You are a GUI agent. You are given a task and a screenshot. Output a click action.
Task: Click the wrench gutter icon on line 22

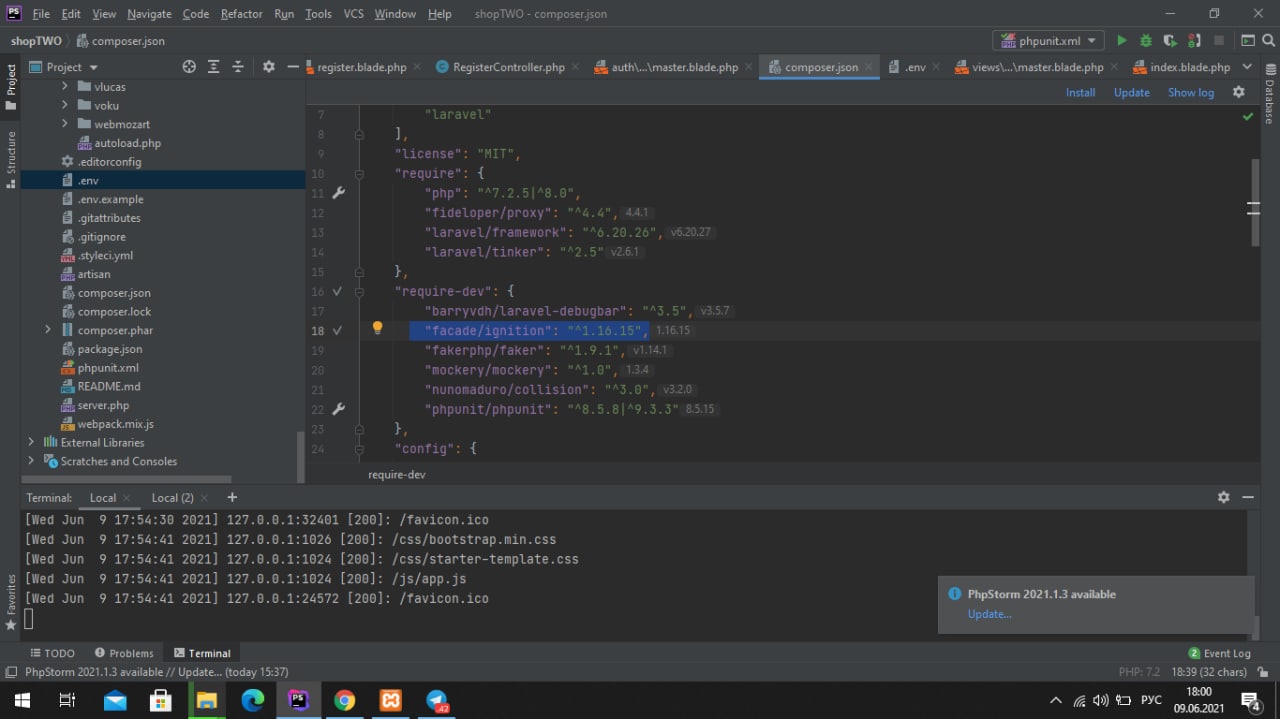338,409
